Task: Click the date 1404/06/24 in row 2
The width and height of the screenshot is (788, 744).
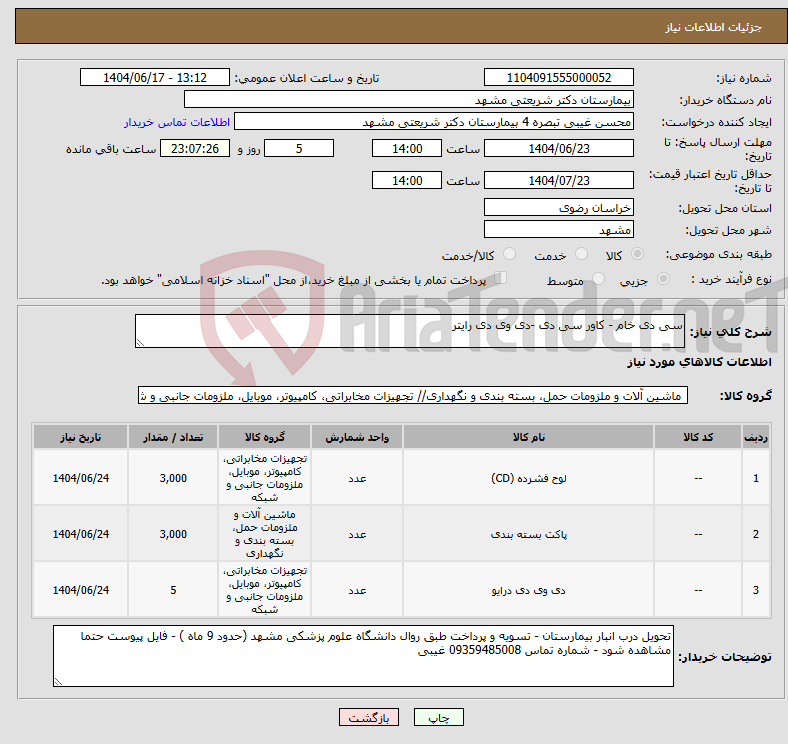Action: point(80,534)
